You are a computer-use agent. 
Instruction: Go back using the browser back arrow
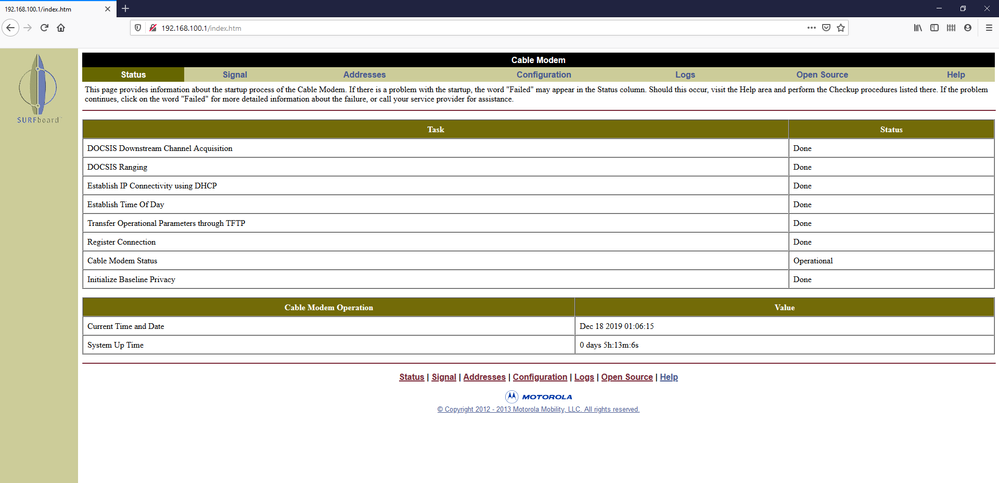click(x=10, y=28)
